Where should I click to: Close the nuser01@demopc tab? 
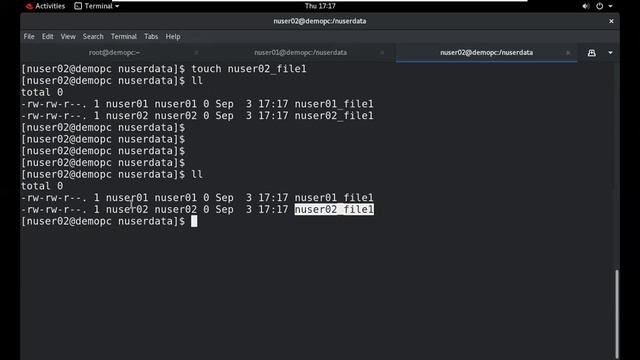tap(382, 53)
